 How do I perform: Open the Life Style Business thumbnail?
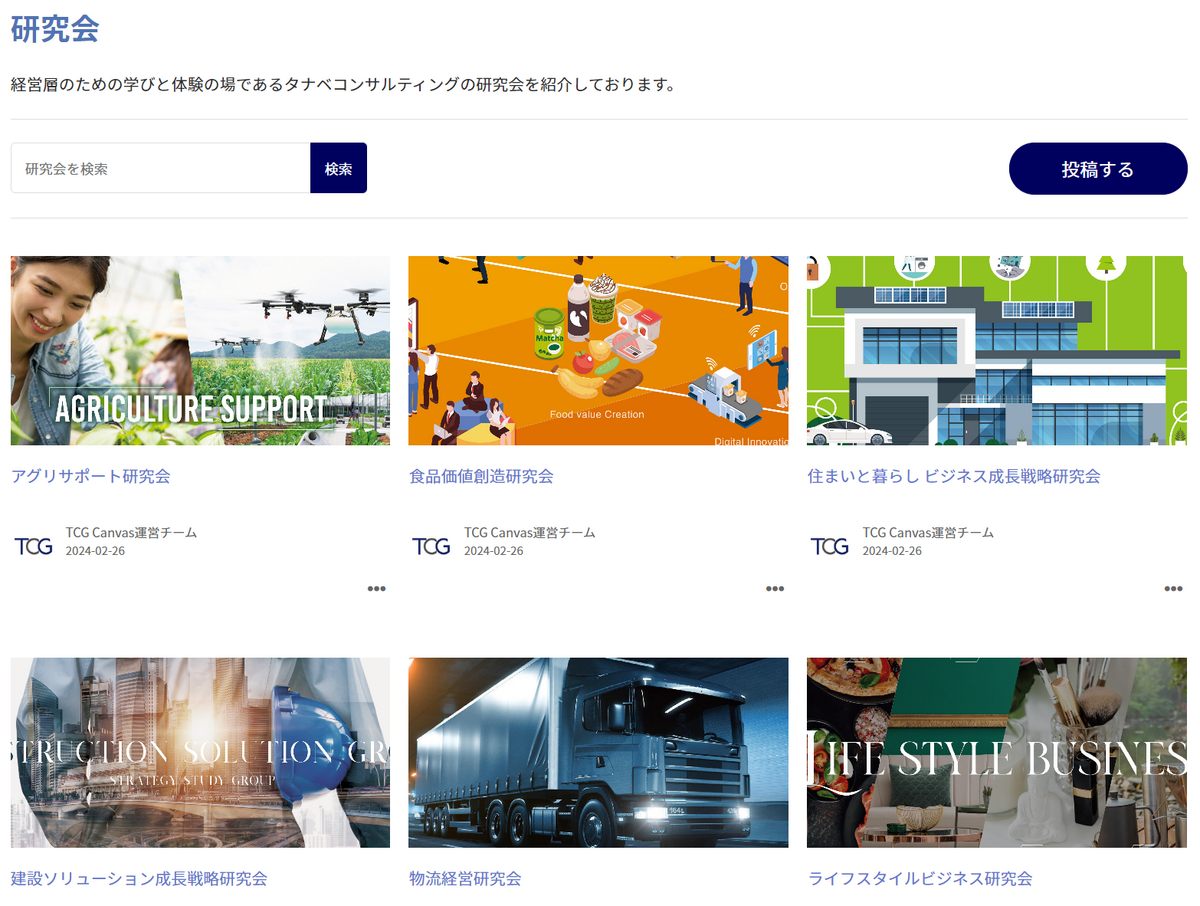point(997,752)
